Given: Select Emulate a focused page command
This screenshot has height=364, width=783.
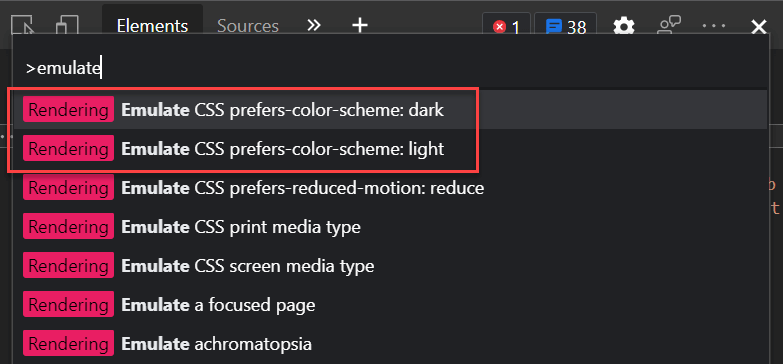Looking at the screenshot, I should coord(391,305).
